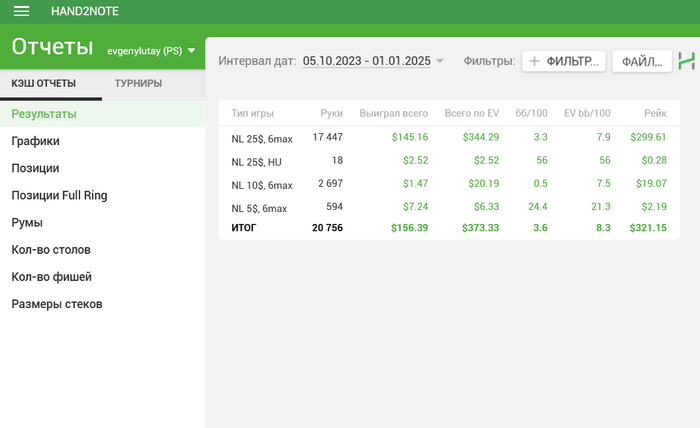Click the total winnings $156.39
Screen dimensions: 700x428
[x=409, y=228]
